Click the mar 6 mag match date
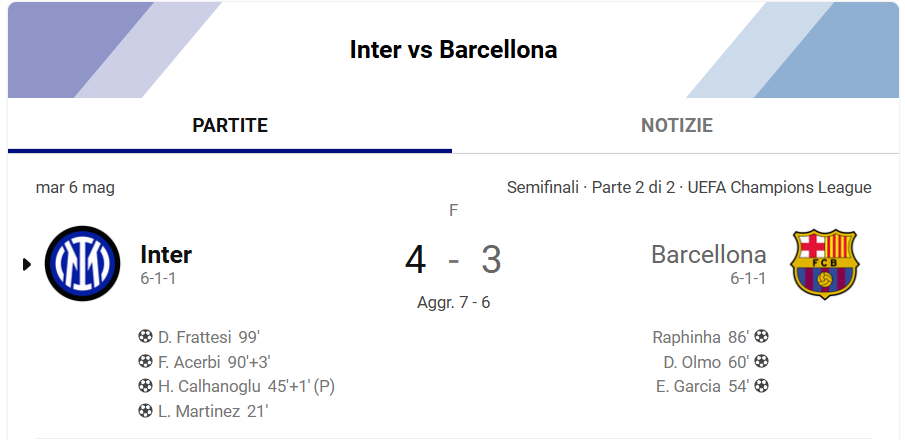Screen dimensions: 905x440 [x=75, y=188]
